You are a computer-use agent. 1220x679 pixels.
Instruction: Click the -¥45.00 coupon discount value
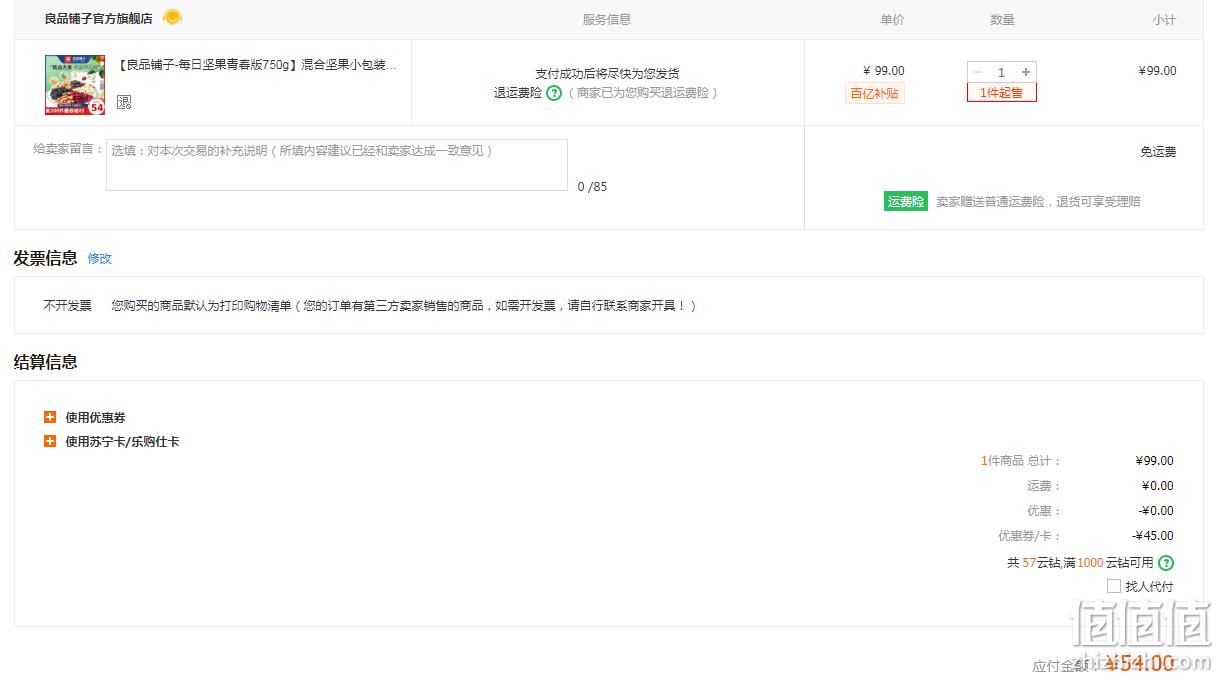click(1153, 536)
